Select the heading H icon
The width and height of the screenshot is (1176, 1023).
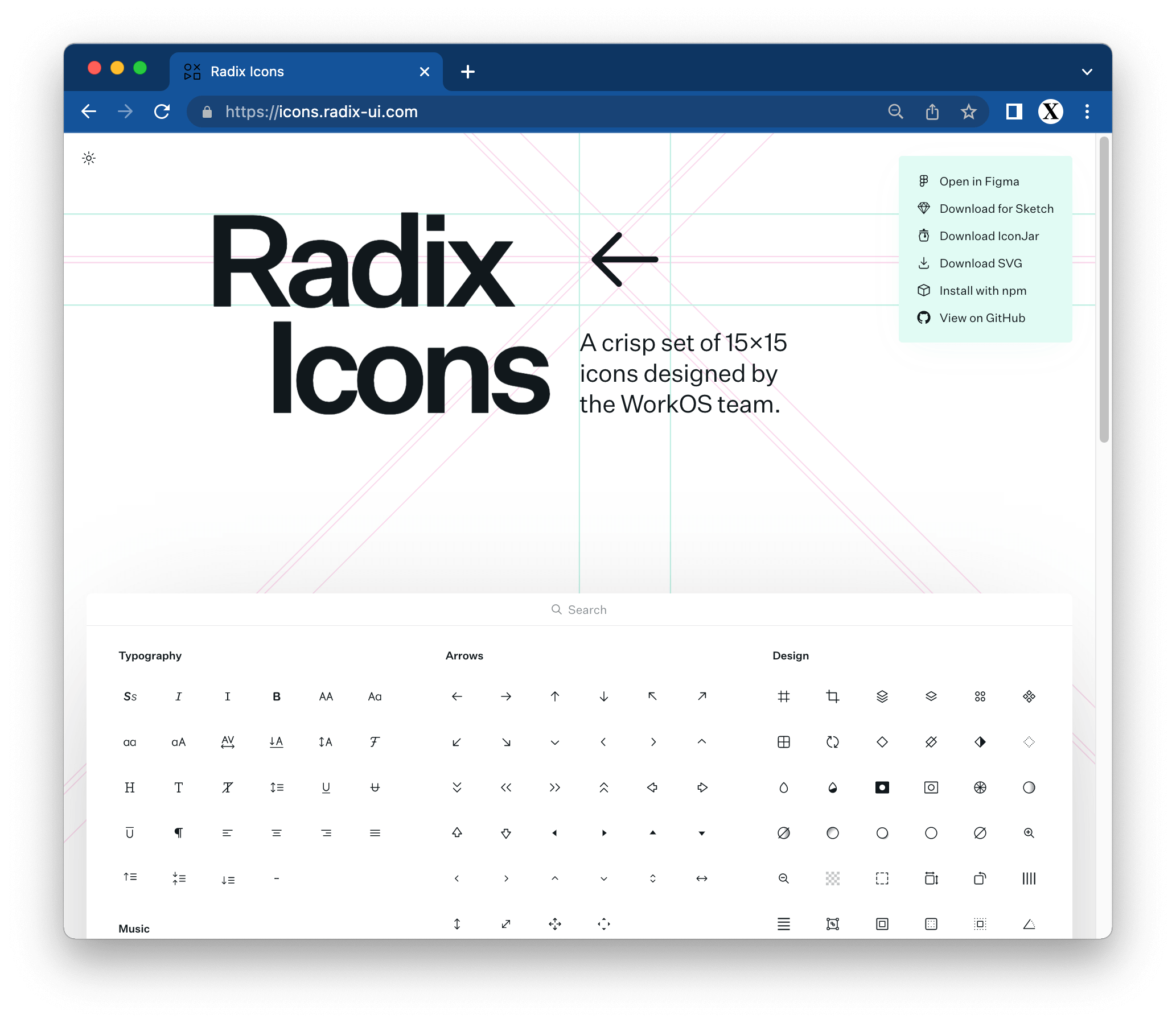pyautogui.click(x=130, y=789)
